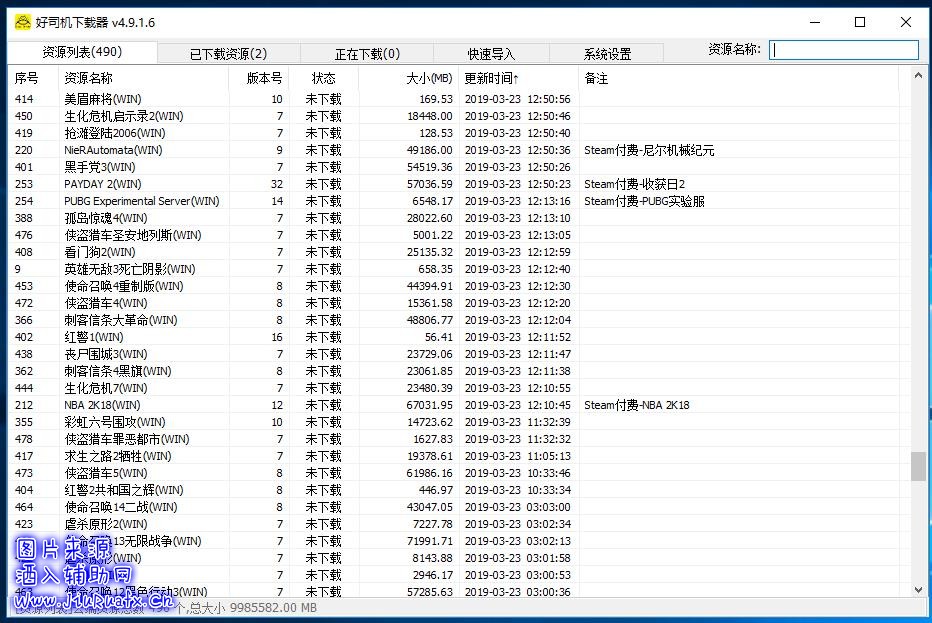
Task: Click the update time 2019-03-23 03:00:36
Action: click(518, 592)
